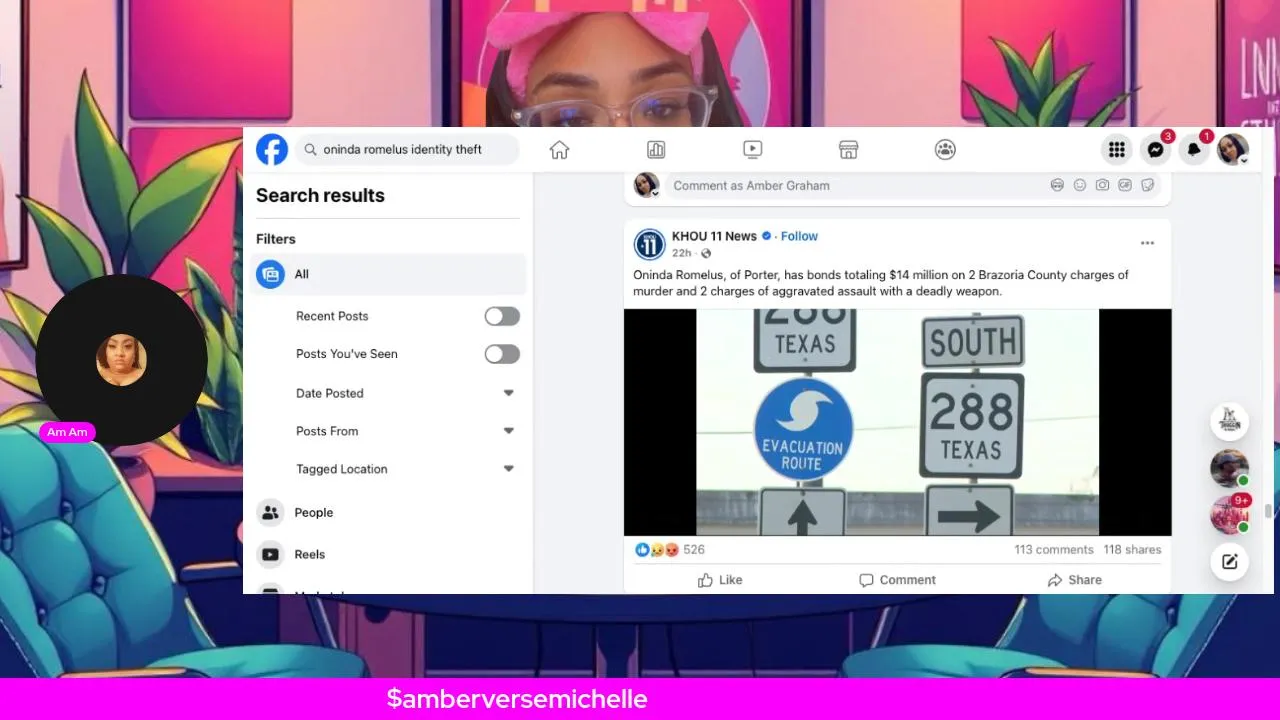Share the KHOU 11 News post
Viewport: 1280px width, 720px height.
click(1074, 580)
